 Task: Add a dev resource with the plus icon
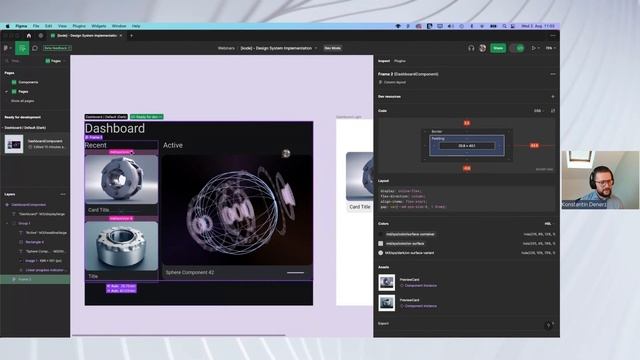click(x=553, y=97)
